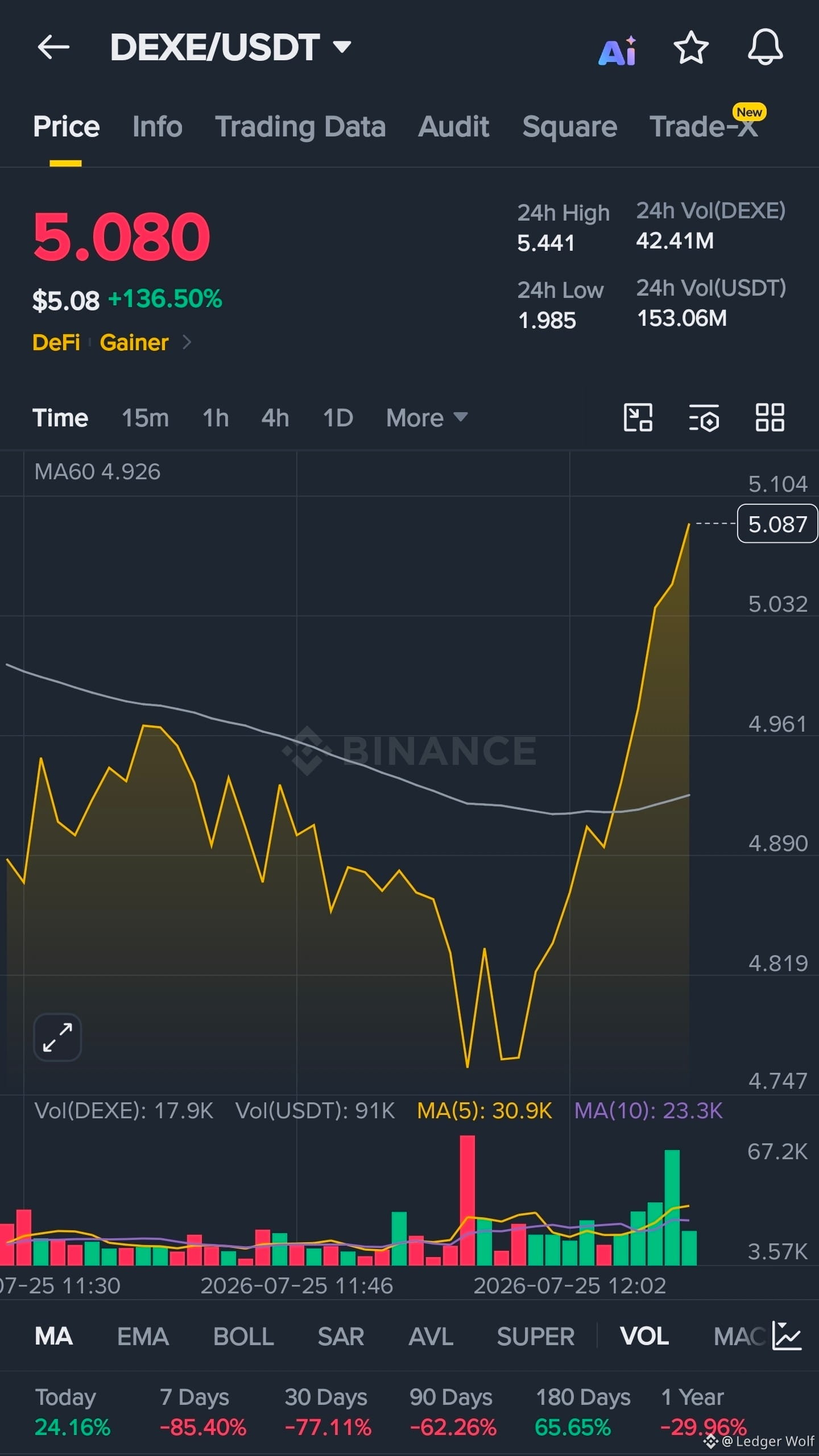819x1456 pixels.
Task: Toggle the VOL indicator
Action: coord(644,1336)
